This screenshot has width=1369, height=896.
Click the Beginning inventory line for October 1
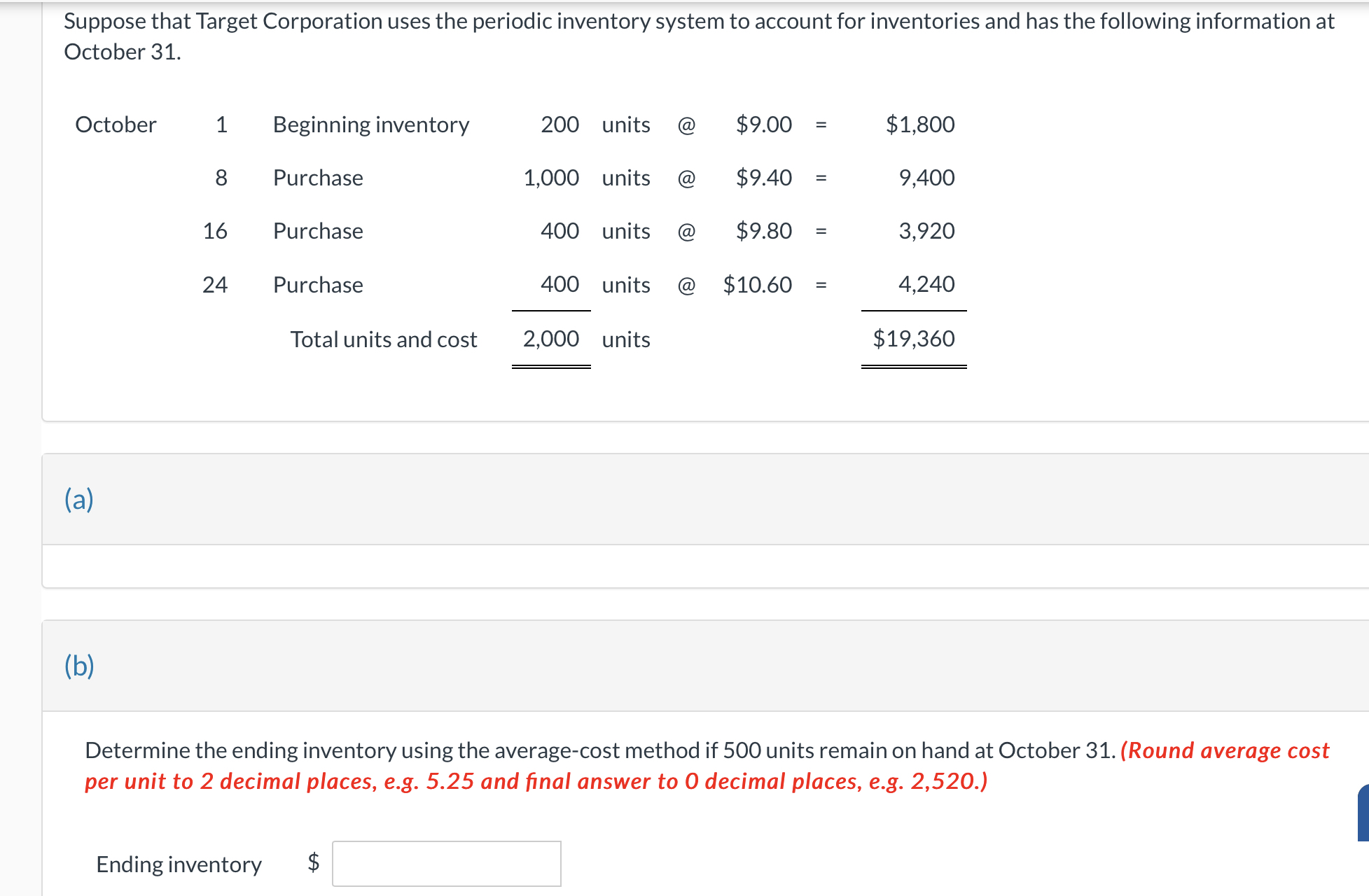[371, 125]
